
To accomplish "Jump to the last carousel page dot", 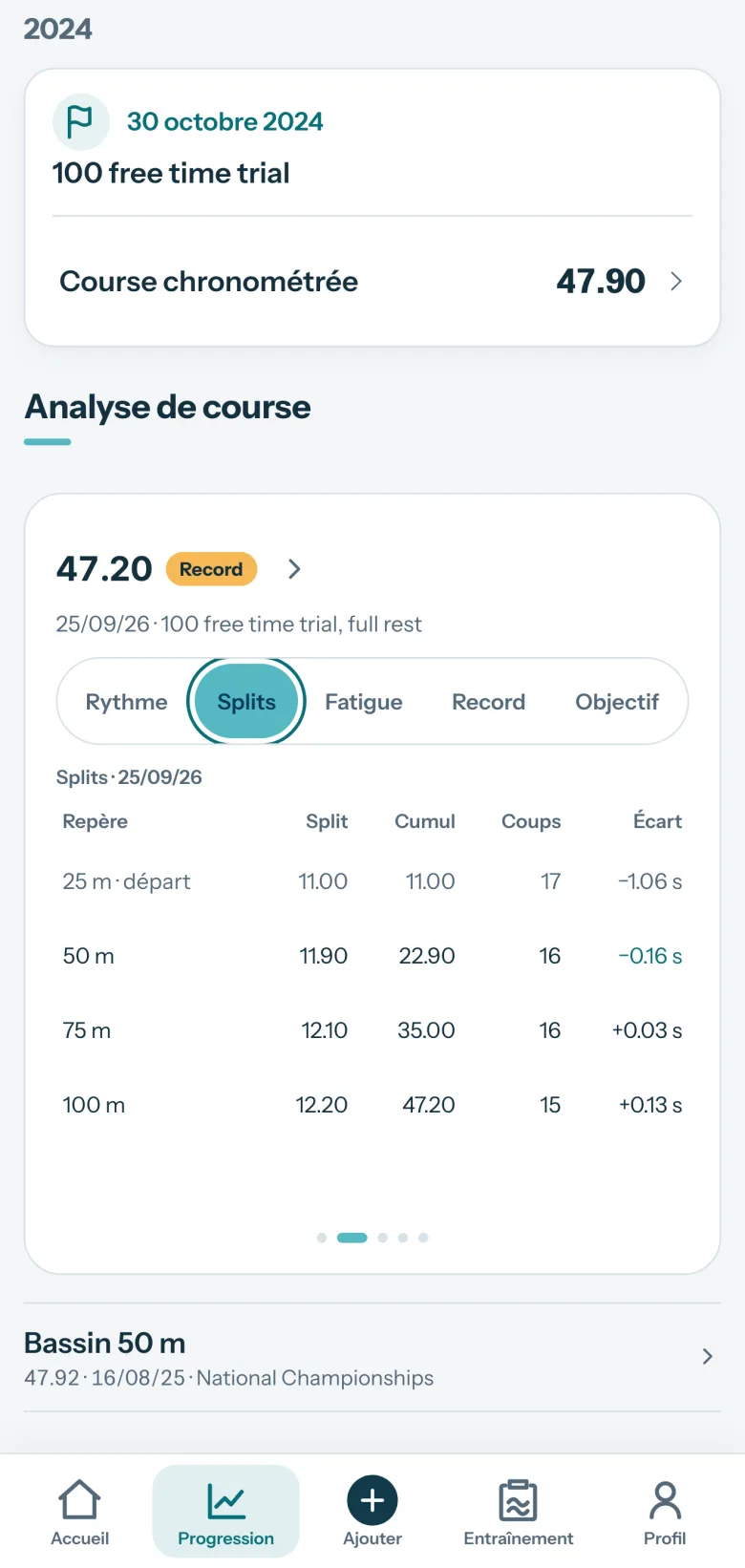I will pos(423,1238).
